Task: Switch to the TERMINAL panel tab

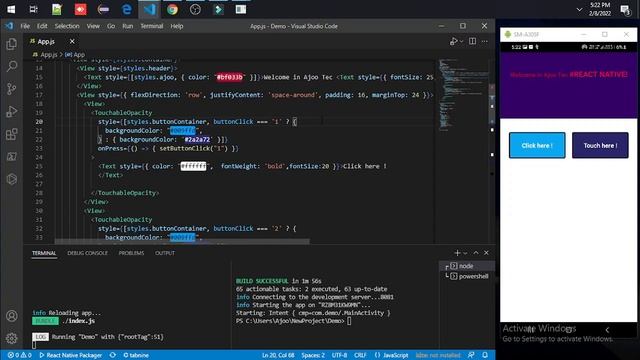Action: tap(44, 253)
